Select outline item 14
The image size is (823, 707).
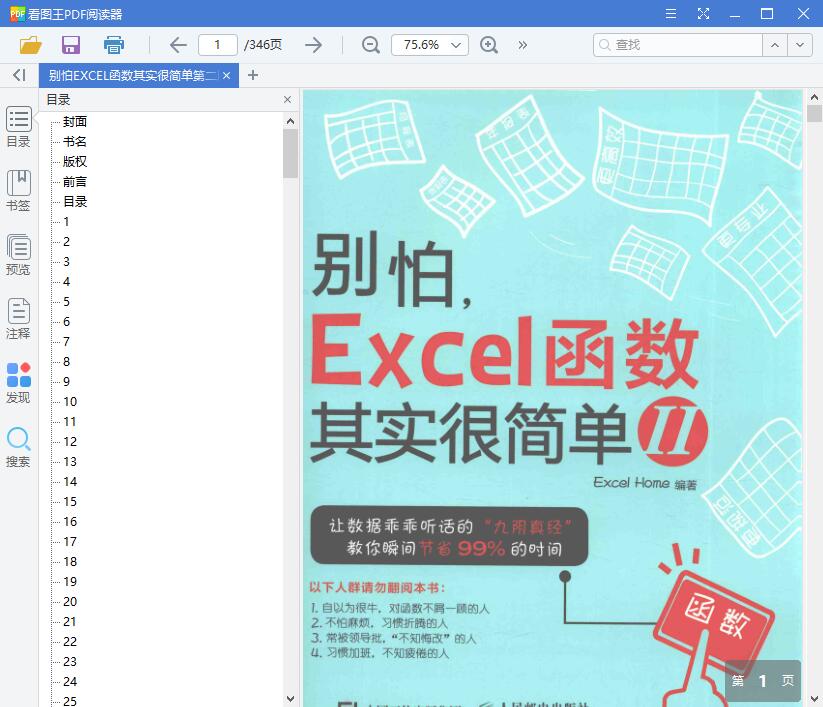click(70, 481)
